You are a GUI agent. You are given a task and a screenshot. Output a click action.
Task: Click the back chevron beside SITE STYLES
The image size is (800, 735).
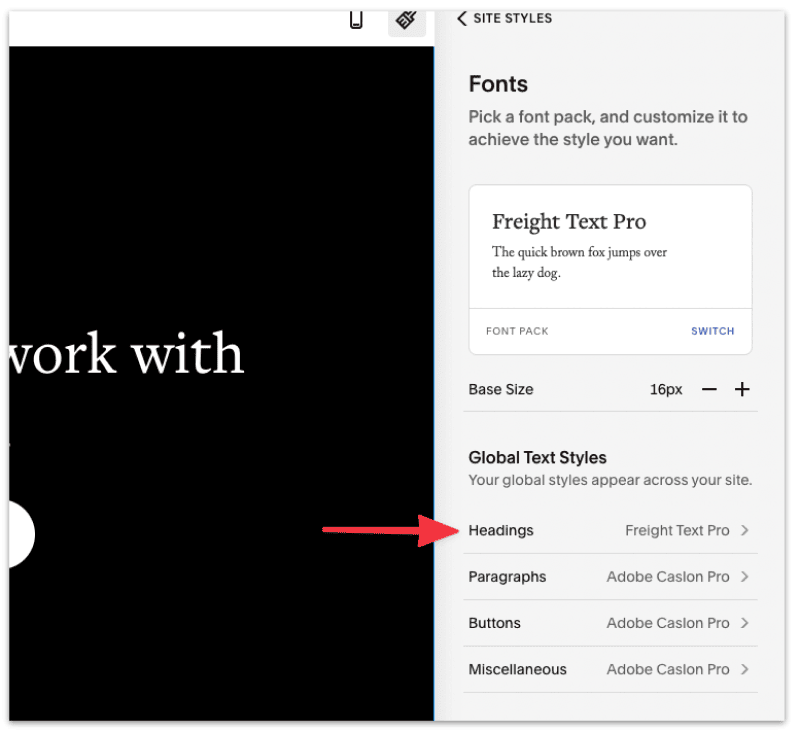click(x=462, y=18)
